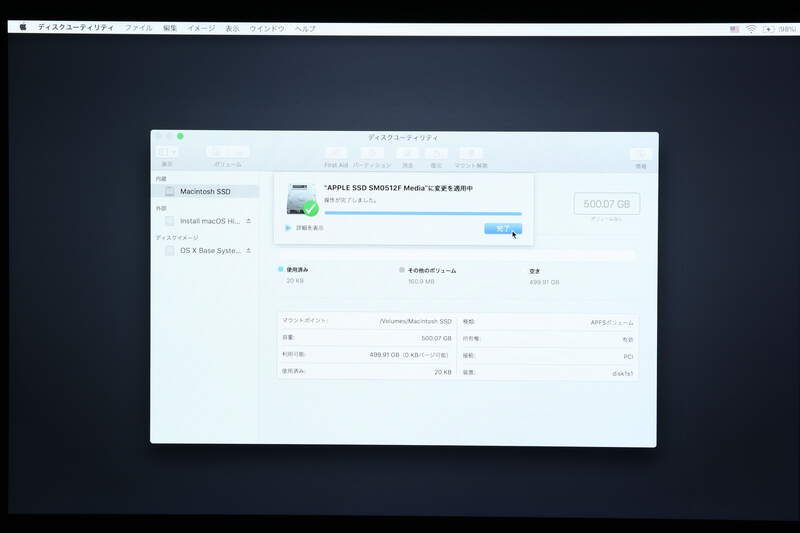Open the Apple menu

(x=22, y=27)
